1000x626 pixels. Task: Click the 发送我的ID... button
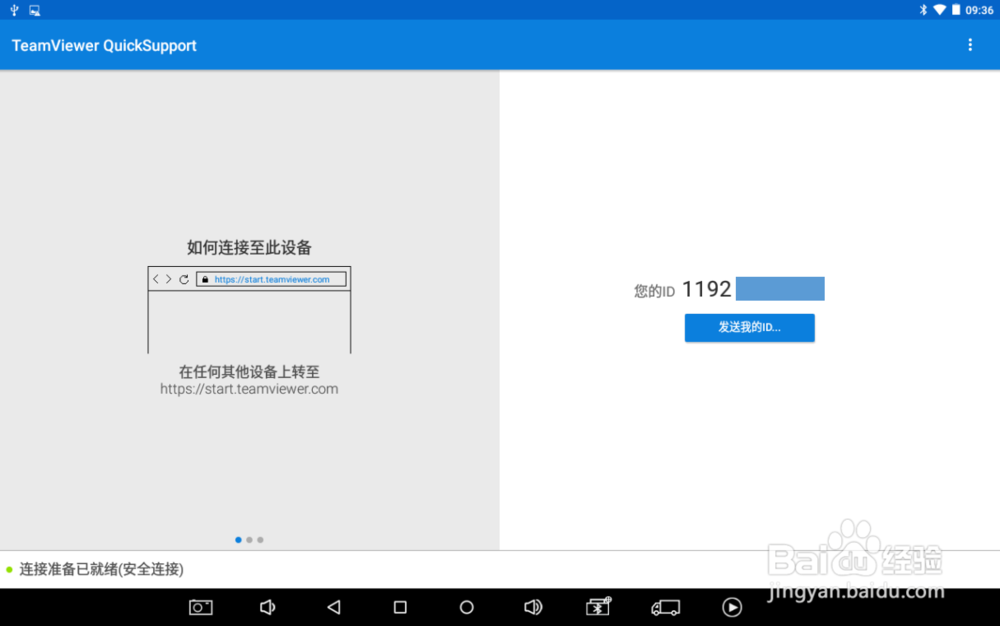coord(749,328)
